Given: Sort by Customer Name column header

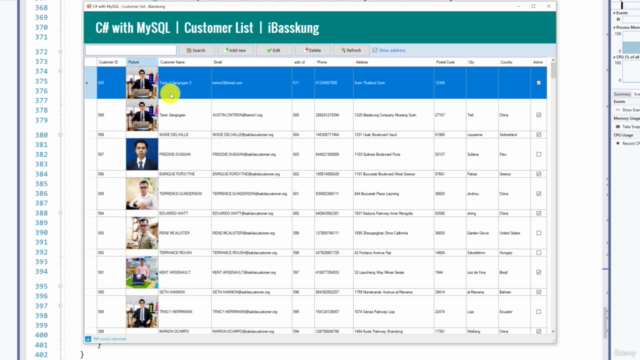Looking at the screenshot, I should (184, 62).
